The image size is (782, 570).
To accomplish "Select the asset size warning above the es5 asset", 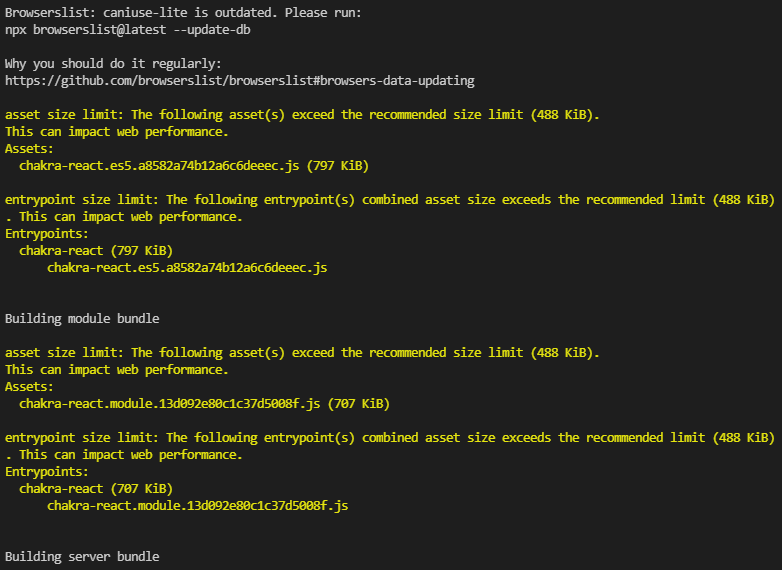I will (302, 114).
